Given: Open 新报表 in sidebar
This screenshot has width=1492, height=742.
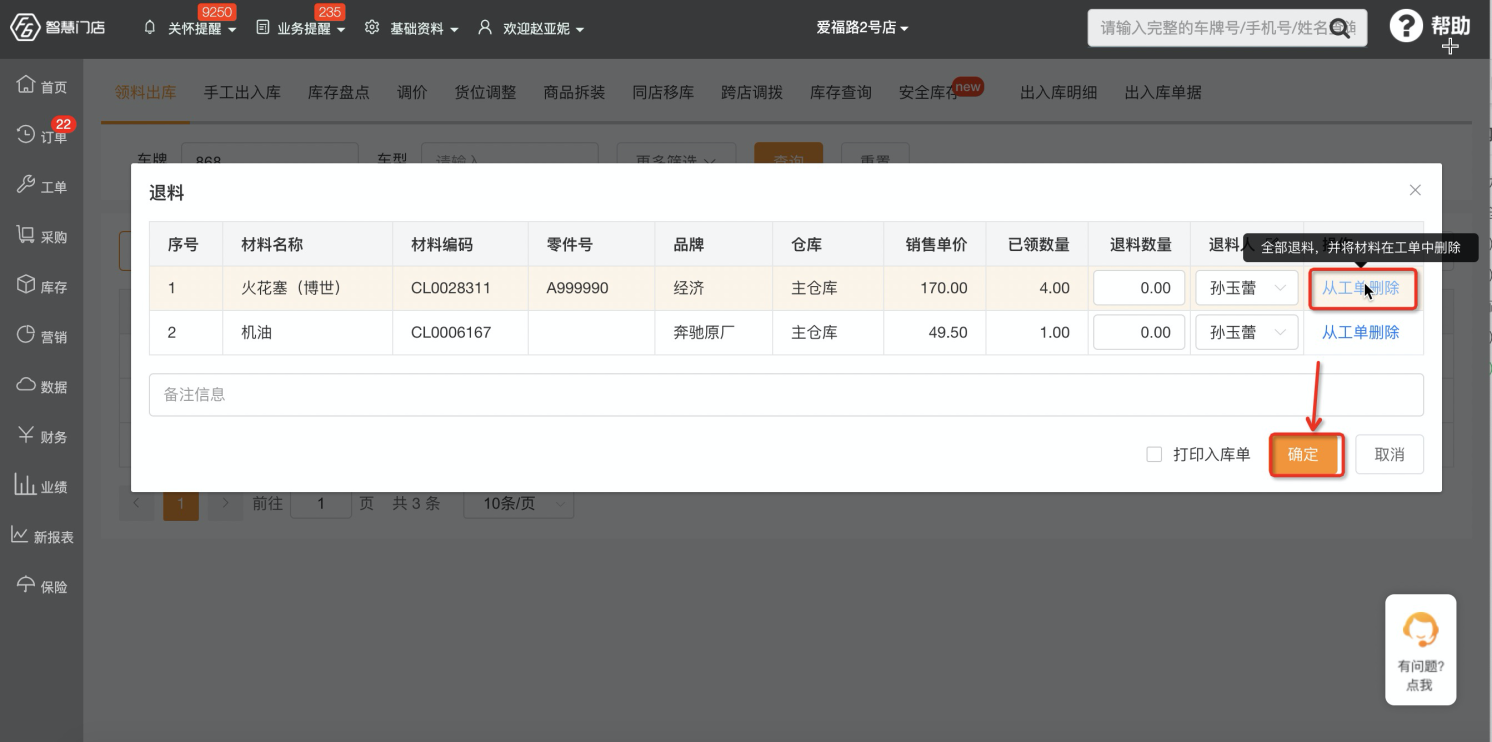Looking at the screenshot, I should pyautogui.click(x=42, y=536).
